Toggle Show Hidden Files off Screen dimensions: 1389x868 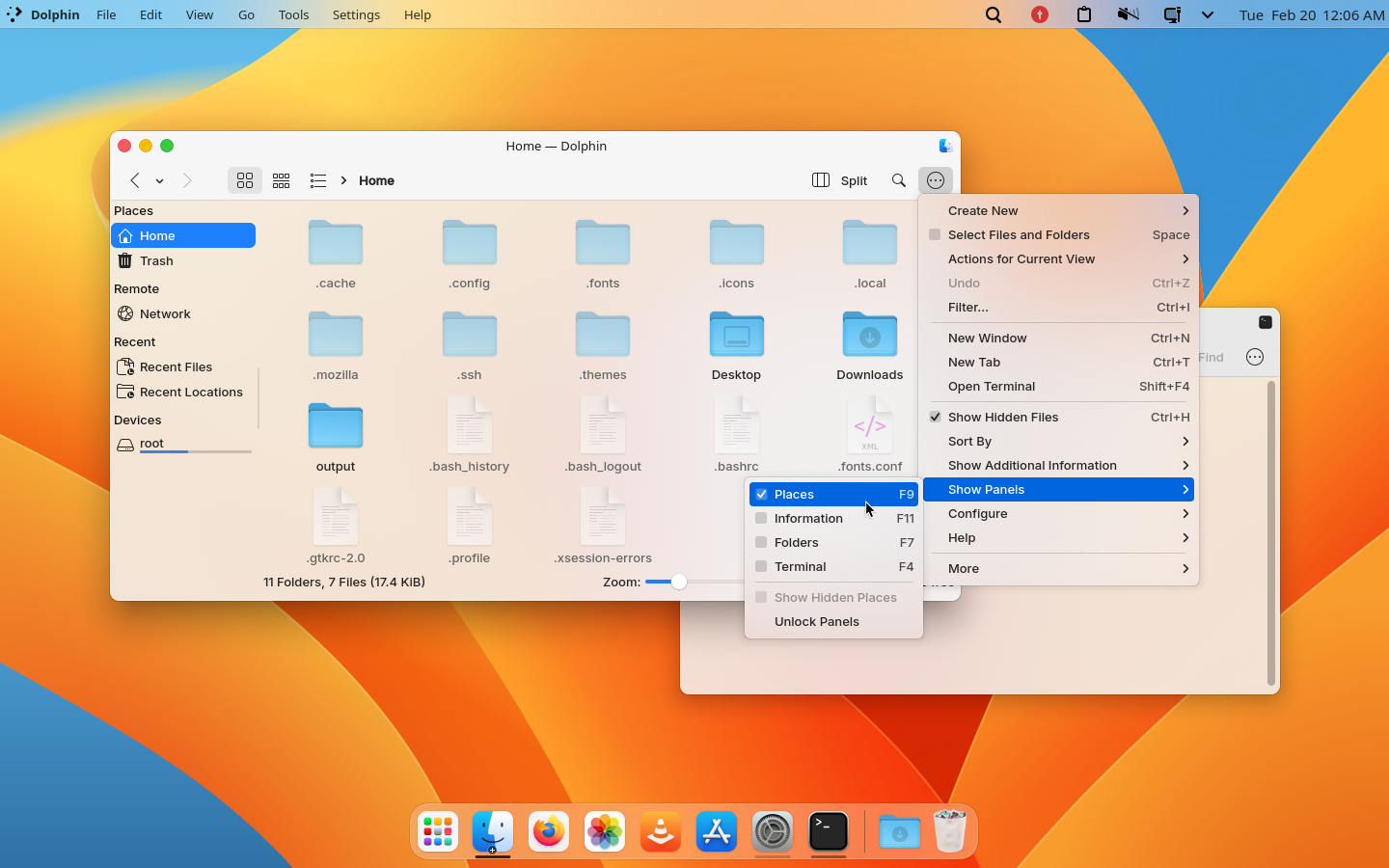point(1058,417)
